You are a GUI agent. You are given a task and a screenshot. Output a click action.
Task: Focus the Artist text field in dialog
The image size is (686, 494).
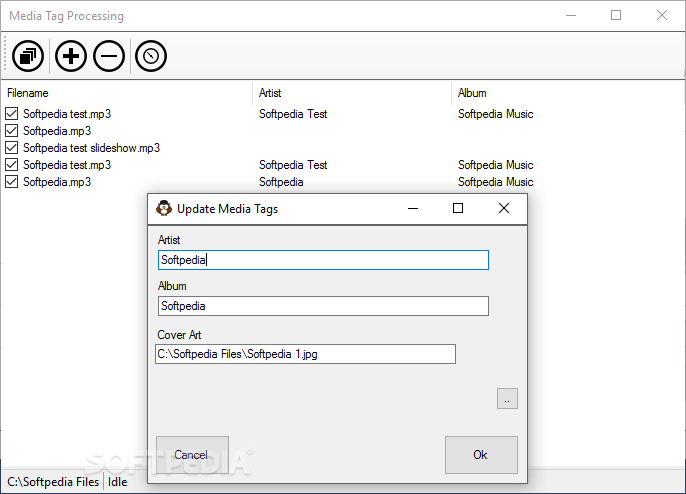323,260
